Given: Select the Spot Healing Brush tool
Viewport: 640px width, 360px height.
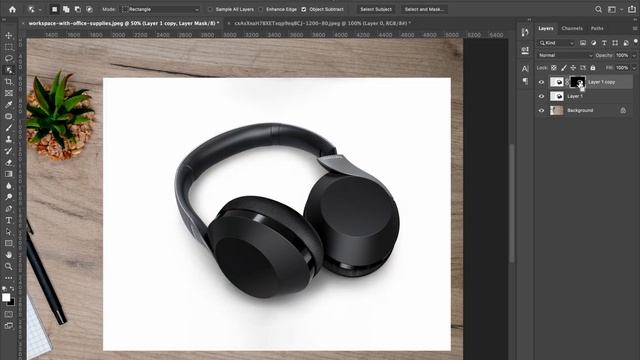Looking at the screenshot, I should [9, 116].
